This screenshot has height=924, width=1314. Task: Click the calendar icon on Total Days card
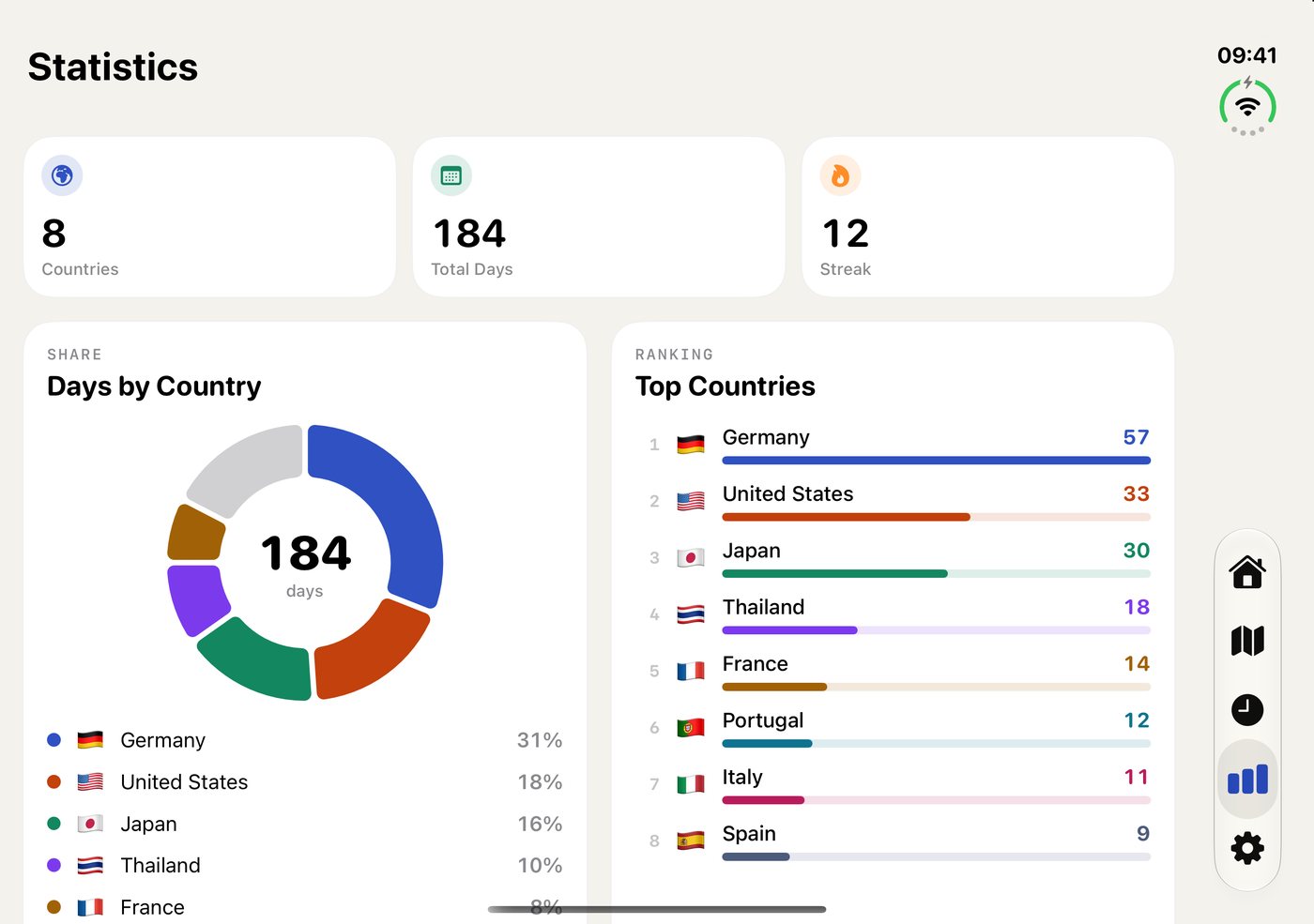click(451, 175)
